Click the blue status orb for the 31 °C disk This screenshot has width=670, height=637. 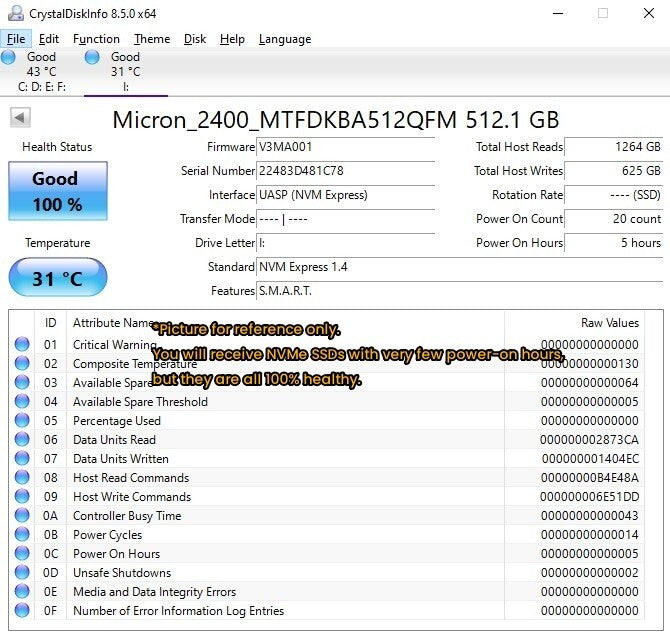click(92, 57)
